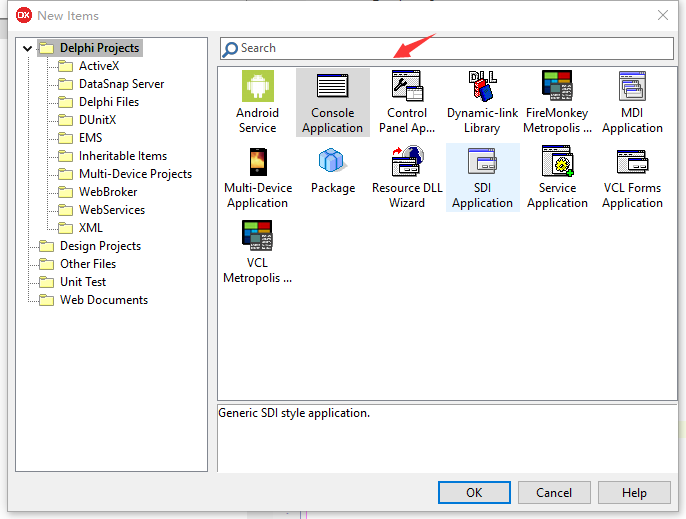Select the VCL Metropolis item icon

point(257,235)
